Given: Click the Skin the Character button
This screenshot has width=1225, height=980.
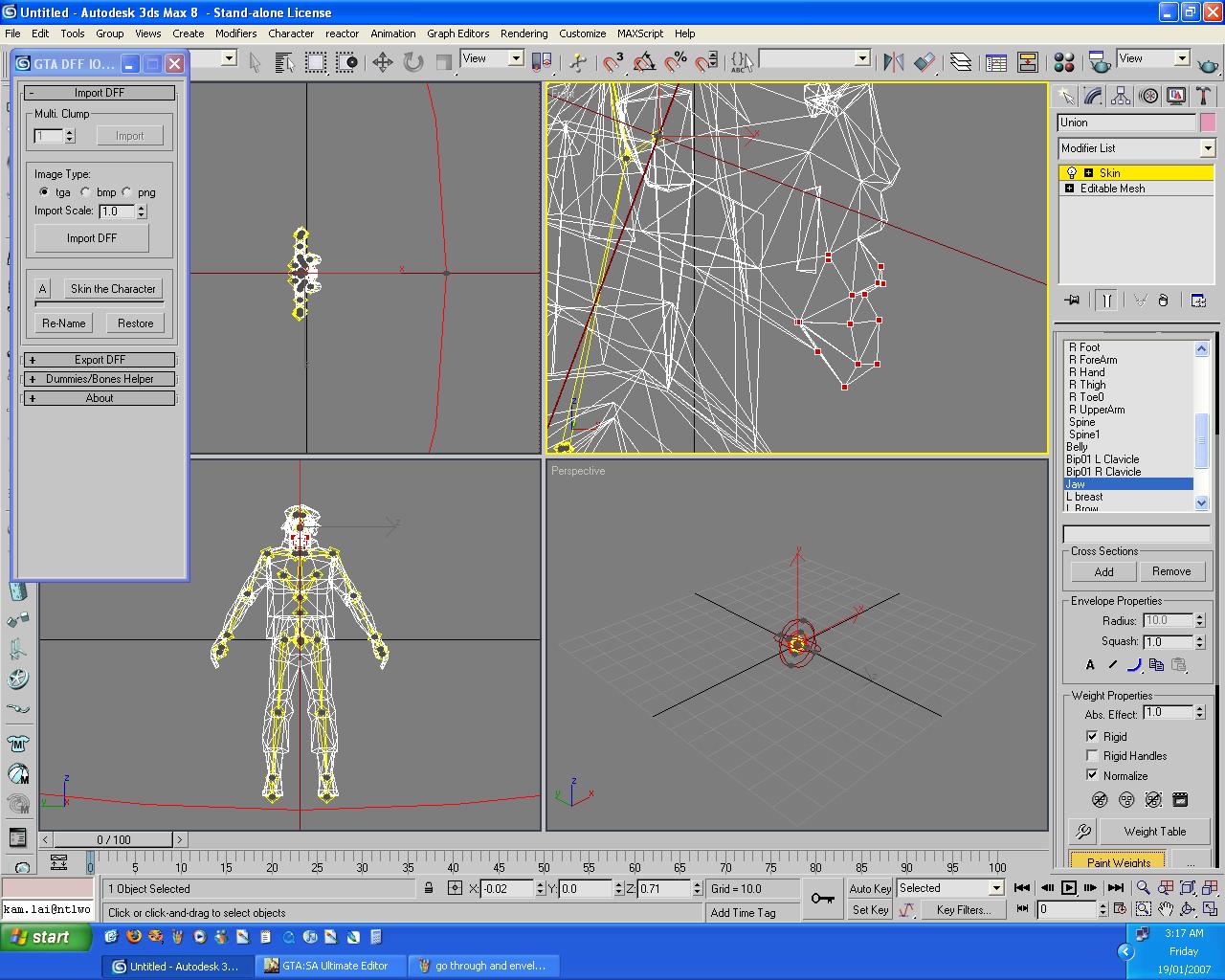Looking at the screenshot, I should point(112,289).
